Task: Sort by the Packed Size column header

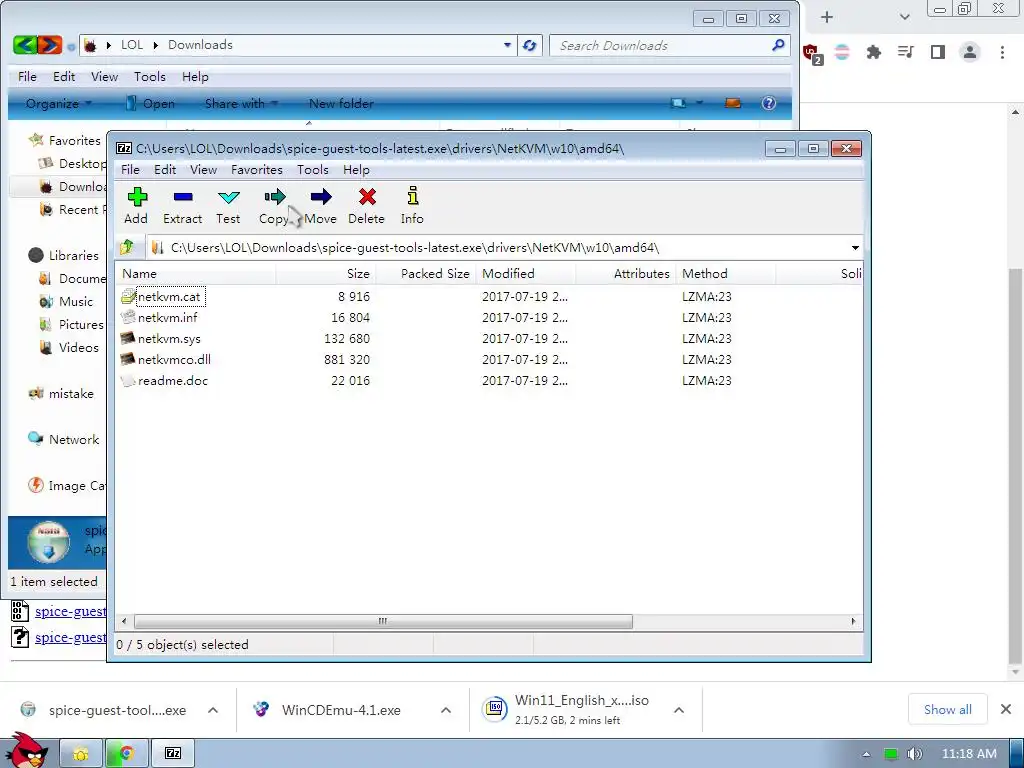Action: pyautogui.click(x=426, y=274)
